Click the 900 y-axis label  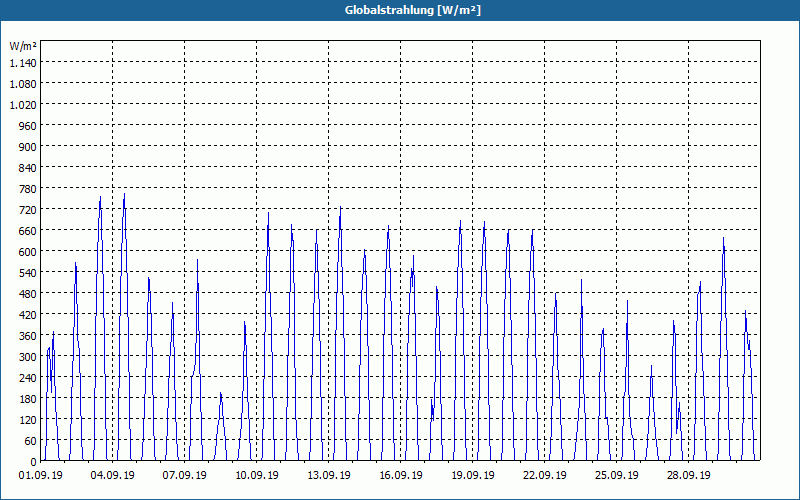pyautogui.click(x=29, y=147)
